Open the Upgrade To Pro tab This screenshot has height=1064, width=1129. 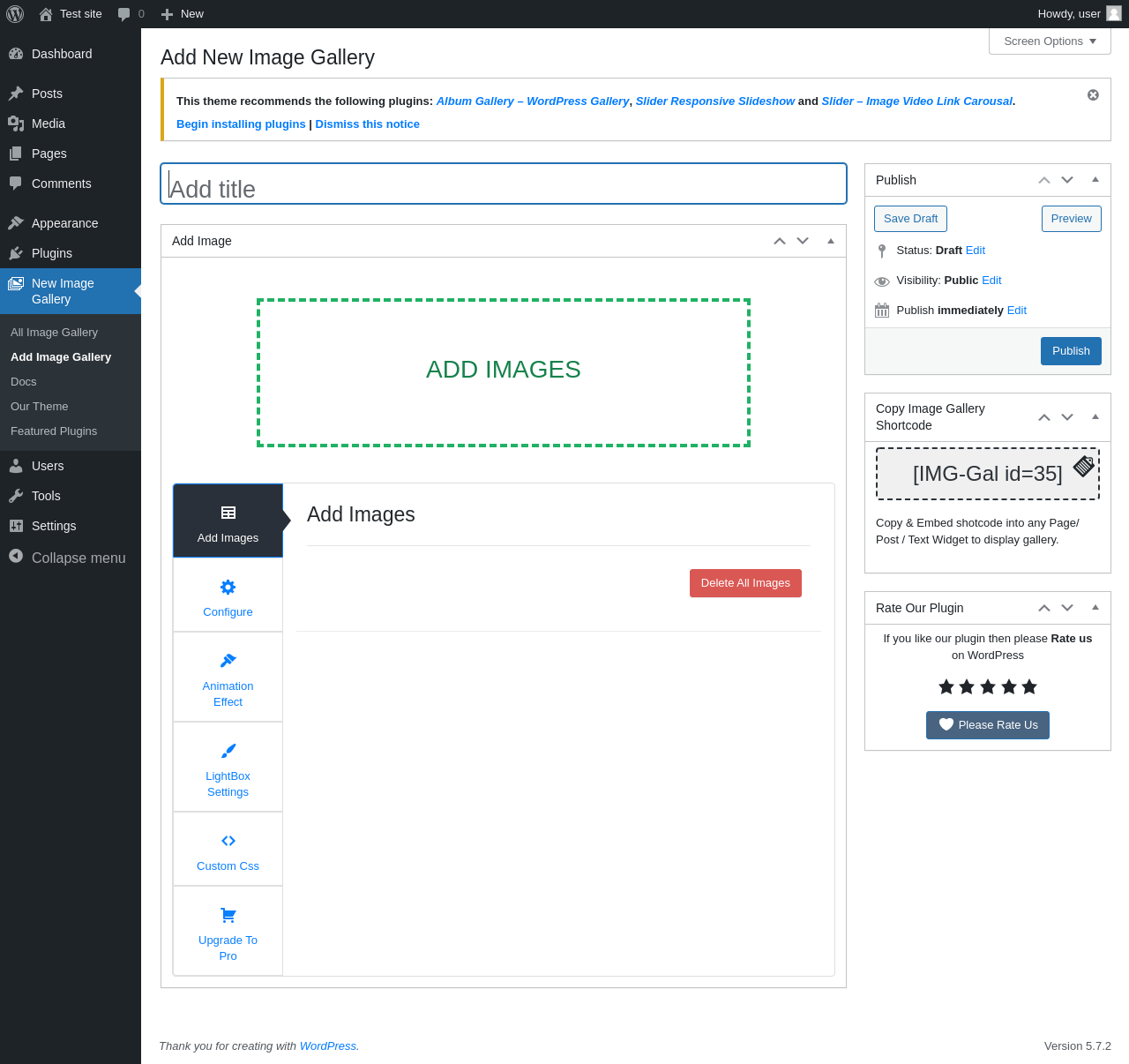[228, 931]
